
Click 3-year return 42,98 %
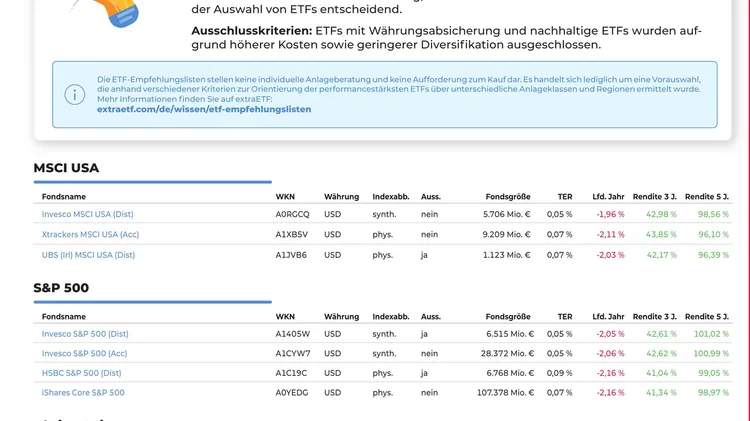click(x=662, y=214)
